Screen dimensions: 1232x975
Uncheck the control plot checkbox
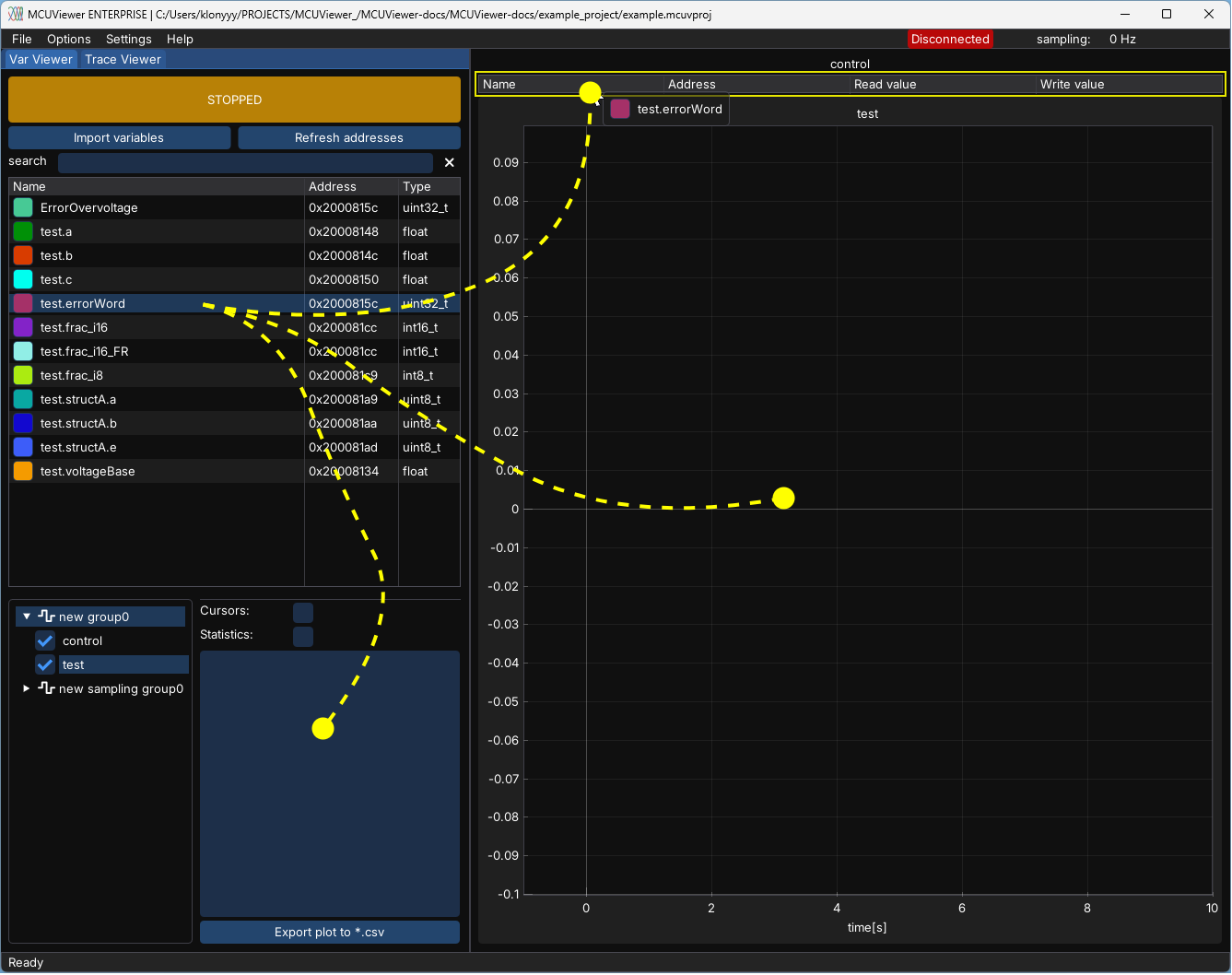[45, 640]
